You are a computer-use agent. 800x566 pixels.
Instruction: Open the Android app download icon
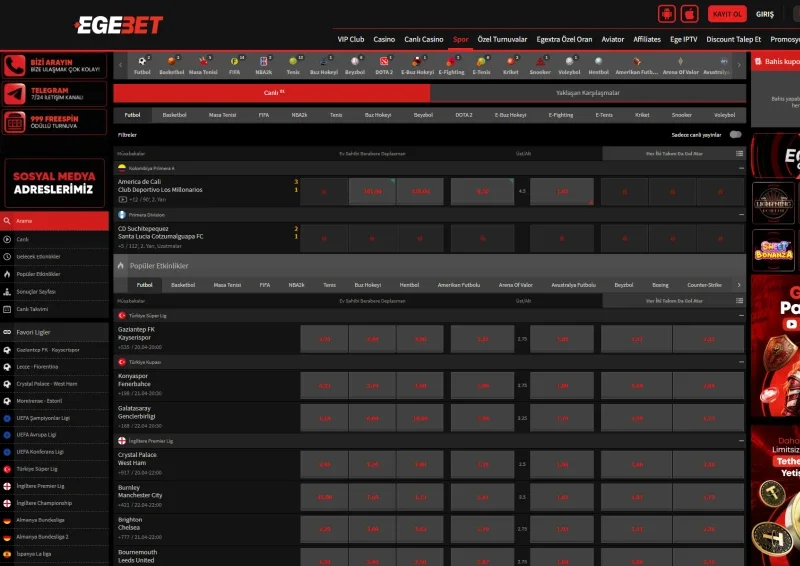tap(666, 14)
